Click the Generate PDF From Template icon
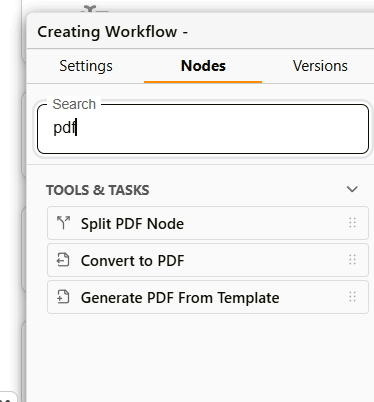This screenshot has width=374, height=402. click(x=63, y=297)
